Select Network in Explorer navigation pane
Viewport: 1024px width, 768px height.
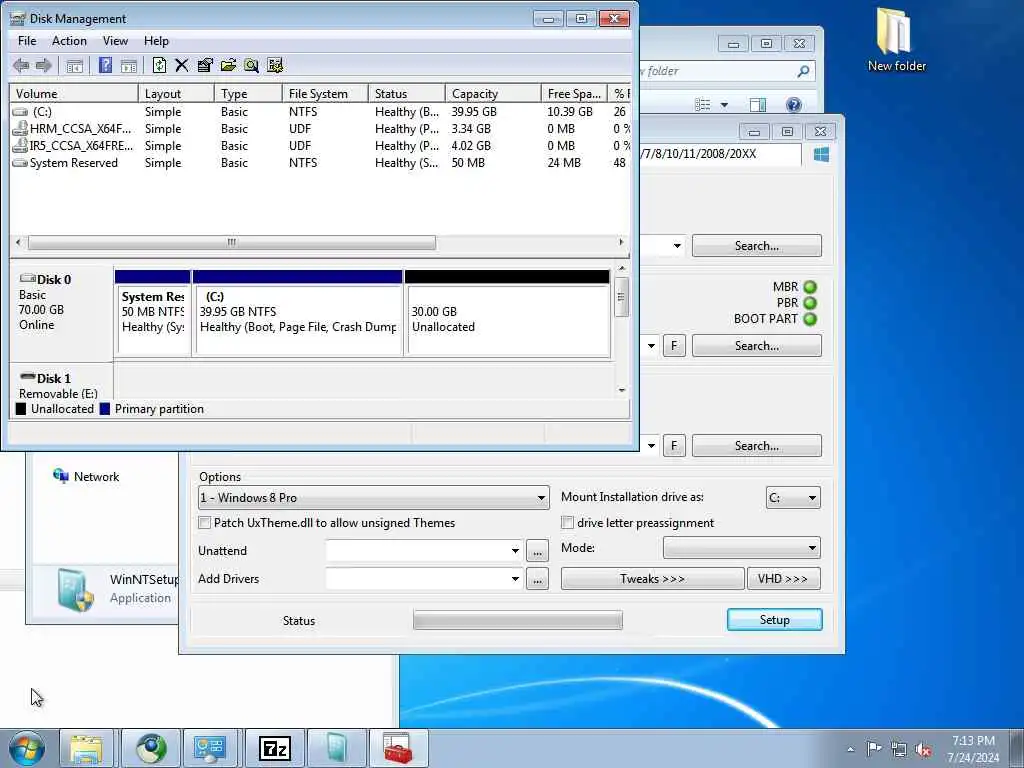click(x=86, y=477)
